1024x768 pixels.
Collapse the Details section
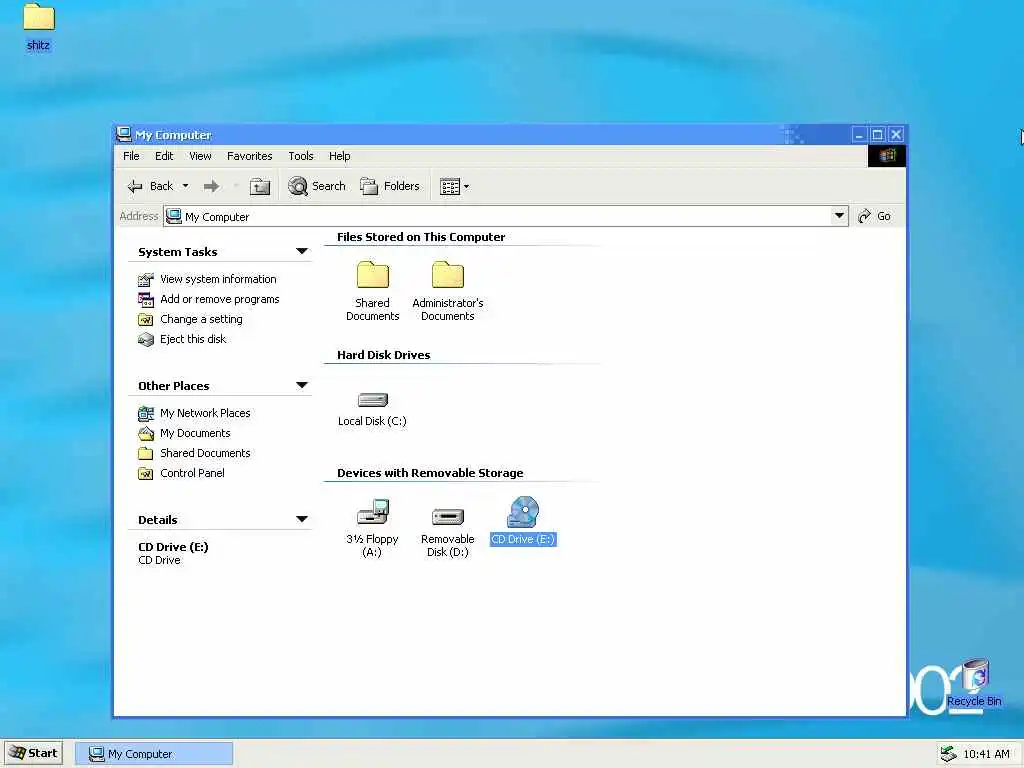[x=302, y=519]
